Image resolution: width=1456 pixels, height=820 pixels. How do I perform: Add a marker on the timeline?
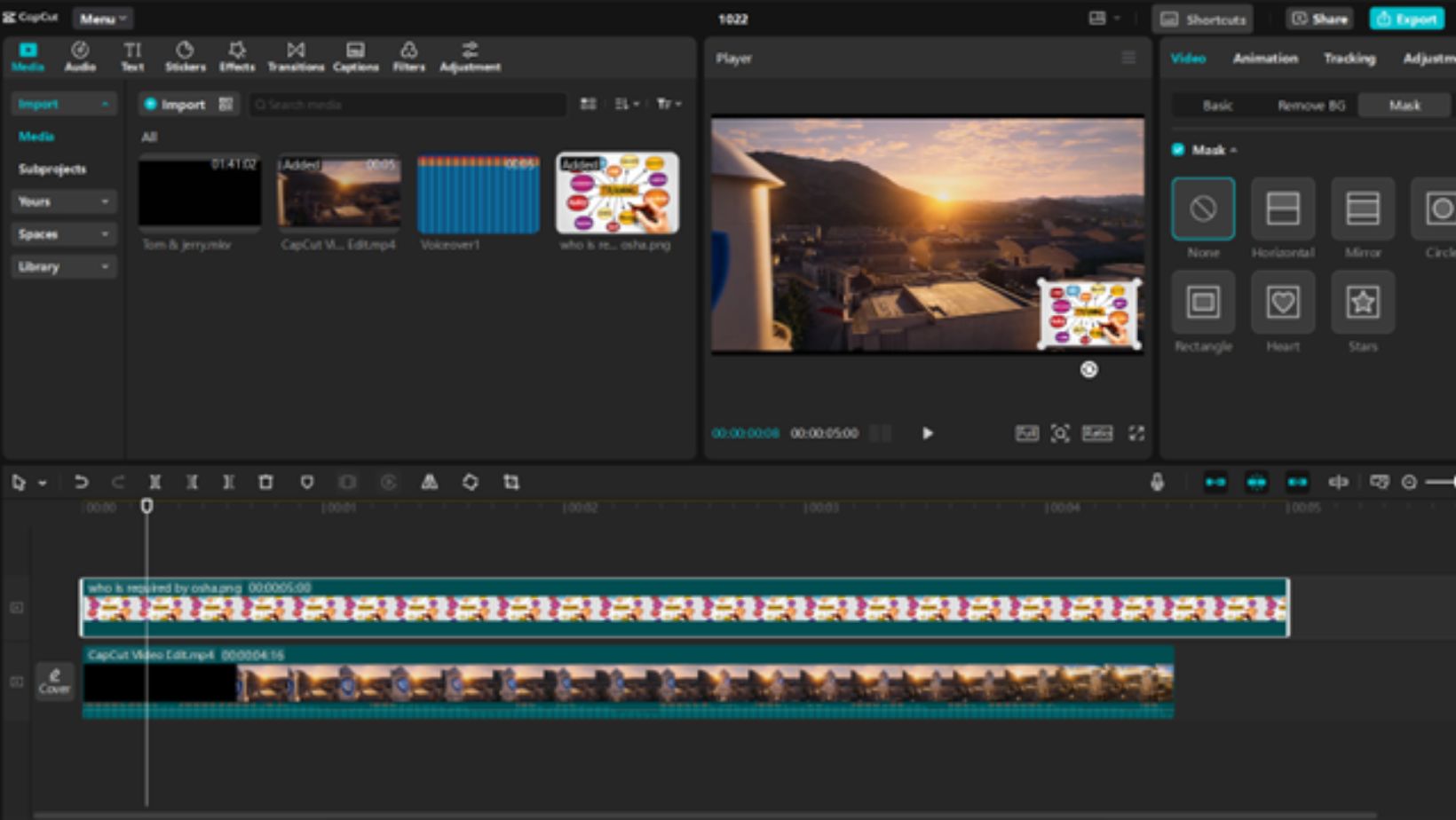click(x=306, y=482)
